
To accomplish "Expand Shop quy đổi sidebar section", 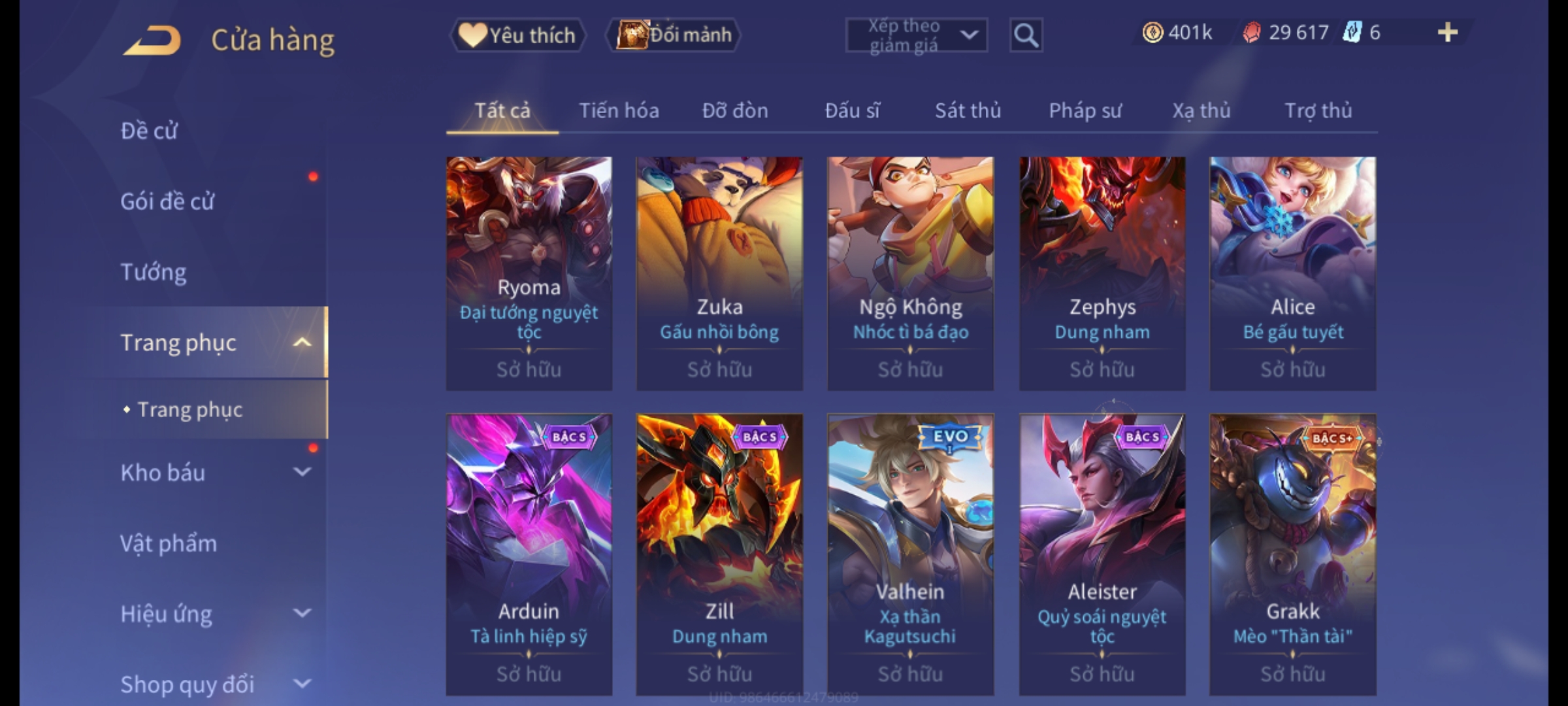I will (302, 684).
